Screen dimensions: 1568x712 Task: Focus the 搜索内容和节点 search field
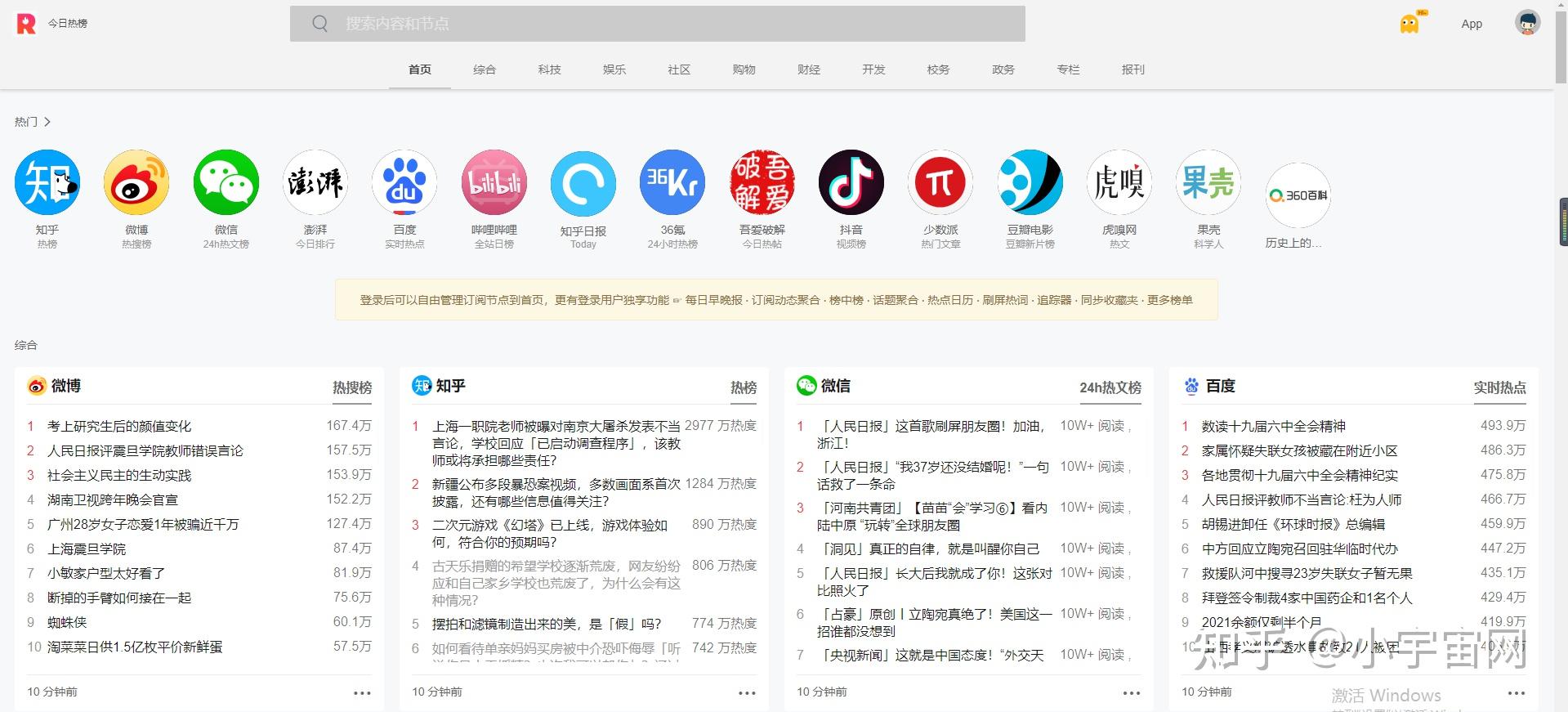pos(658,24)
